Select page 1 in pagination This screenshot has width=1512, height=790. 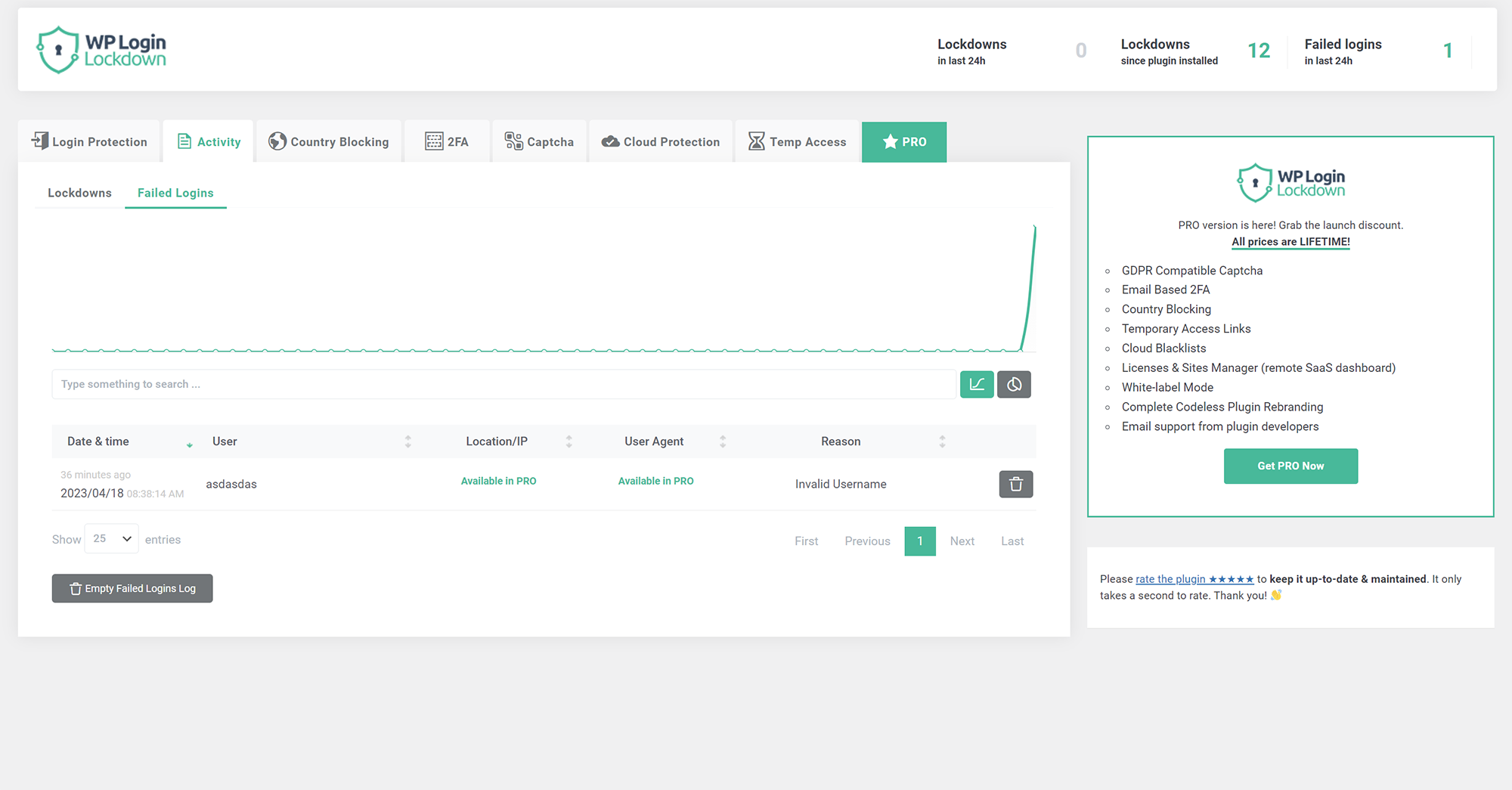coord(920,541)
